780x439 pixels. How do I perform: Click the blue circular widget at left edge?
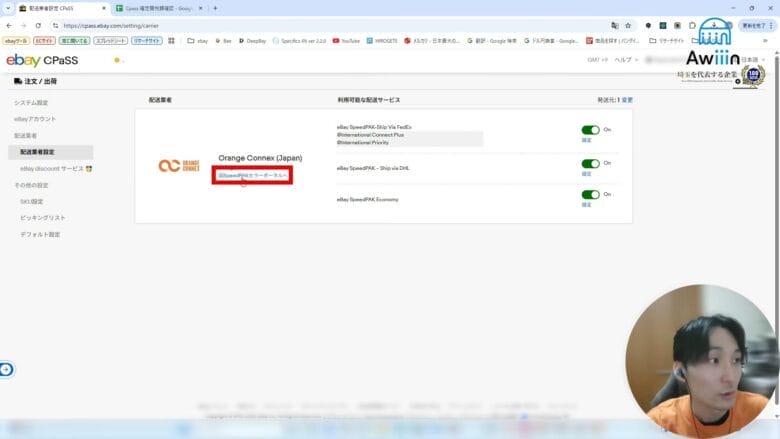[6, 369]
